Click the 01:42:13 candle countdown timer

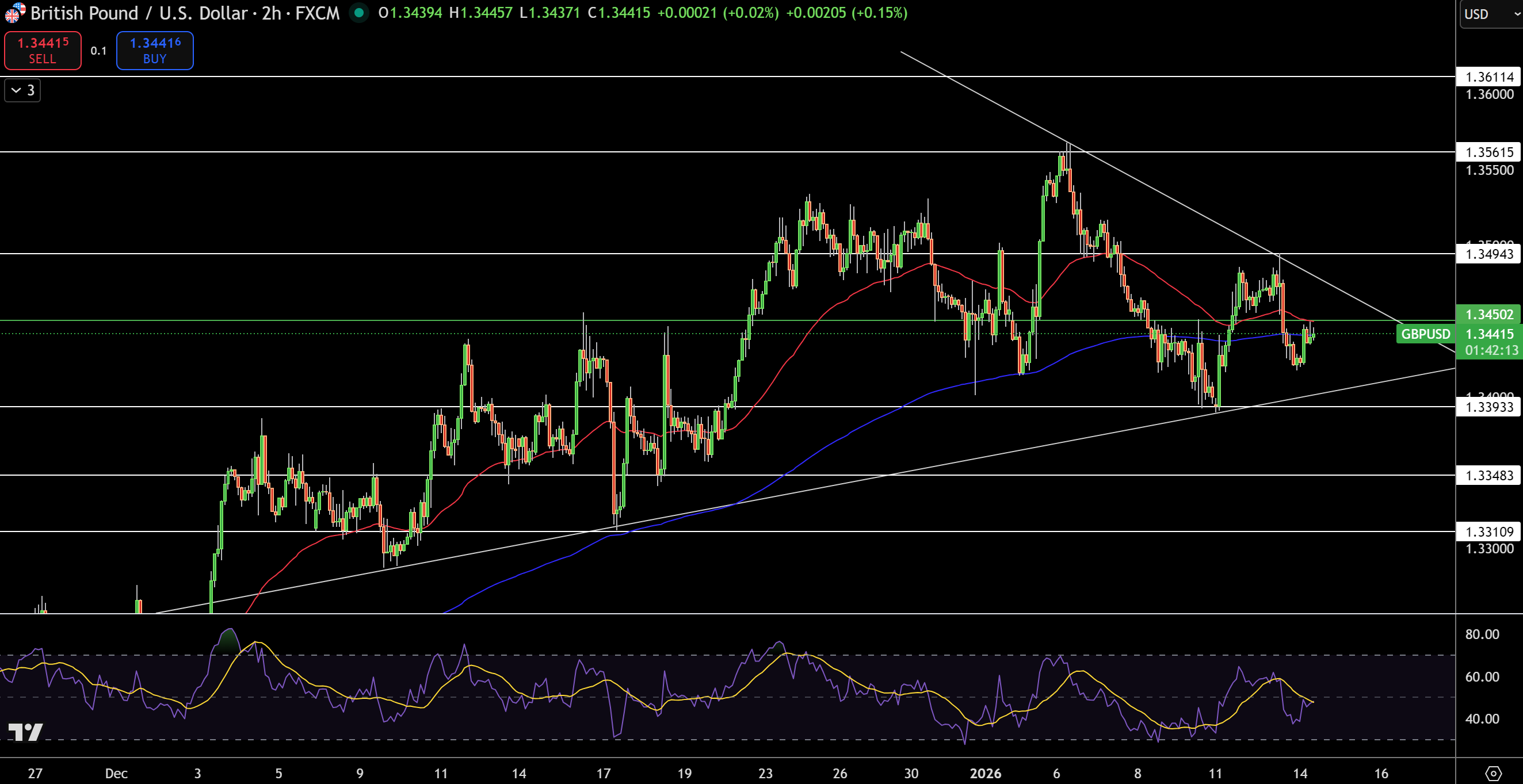(1491, 351)
